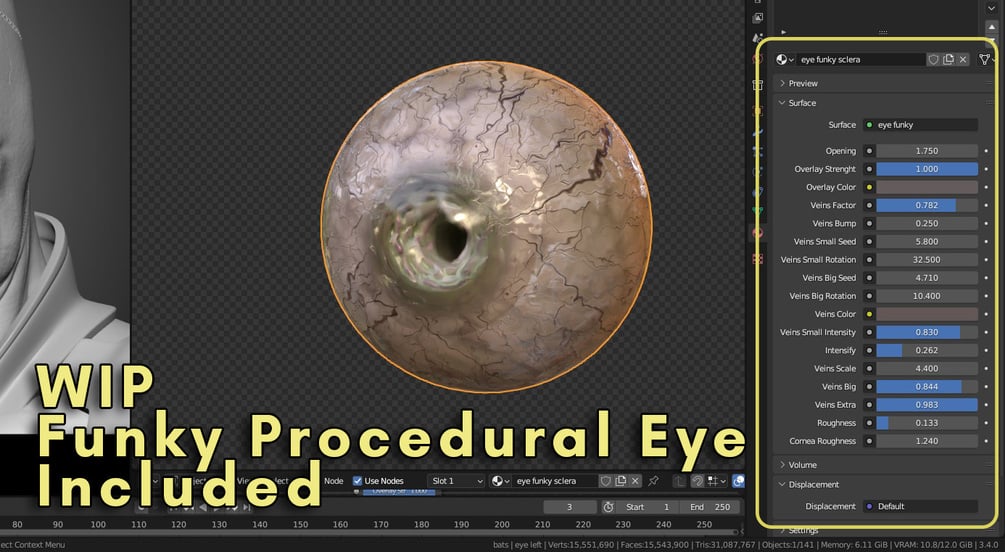
Task: Toggle node editor snapping magnet icon
Action: (x=697, y=481)
